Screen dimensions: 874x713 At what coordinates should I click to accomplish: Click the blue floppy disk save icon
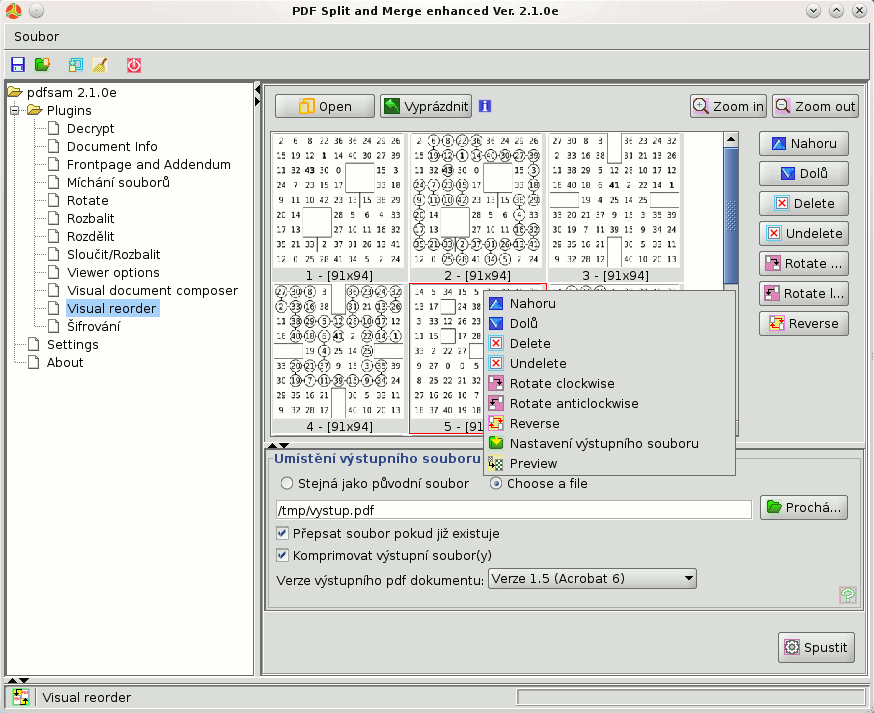pyautogui.click(x=18, y=65)
